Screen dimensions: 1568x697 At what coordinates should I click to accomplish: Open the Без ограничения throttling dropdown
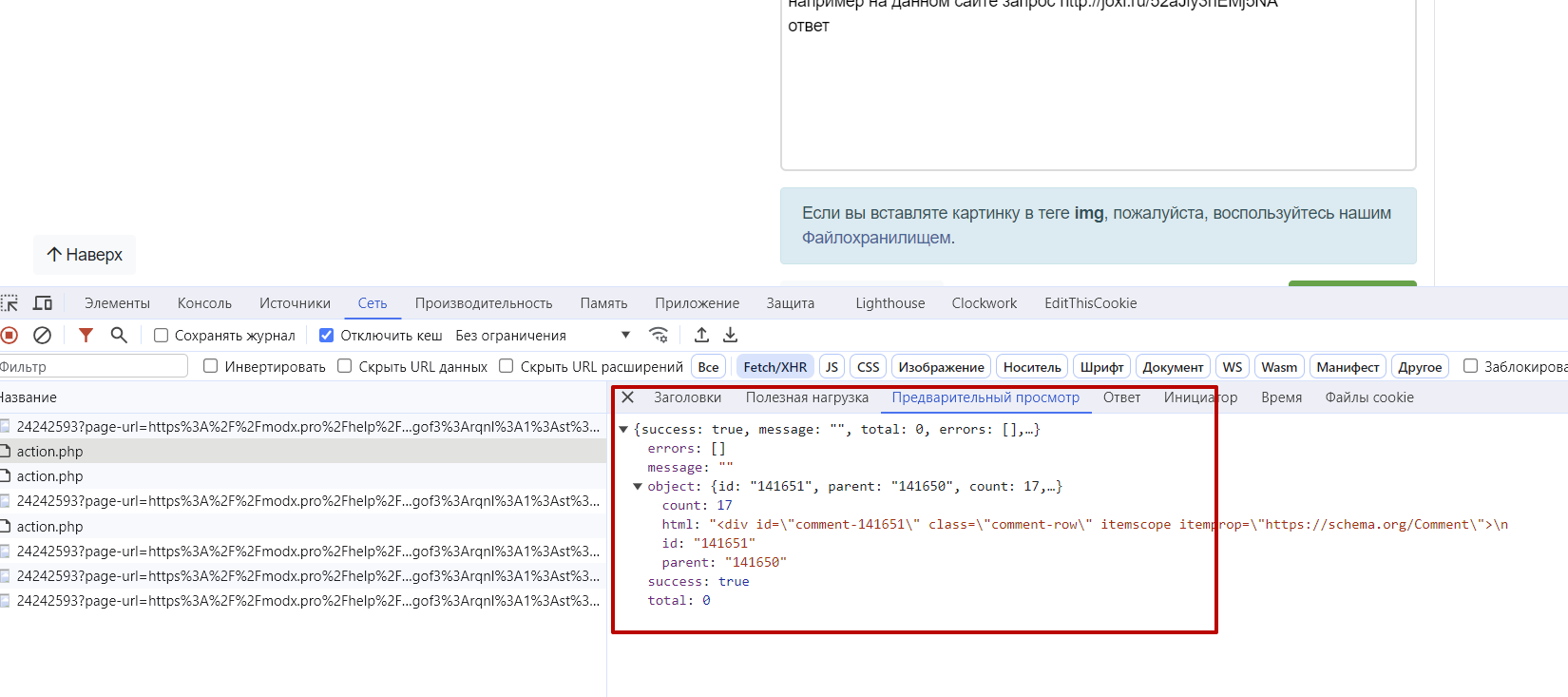542,336
